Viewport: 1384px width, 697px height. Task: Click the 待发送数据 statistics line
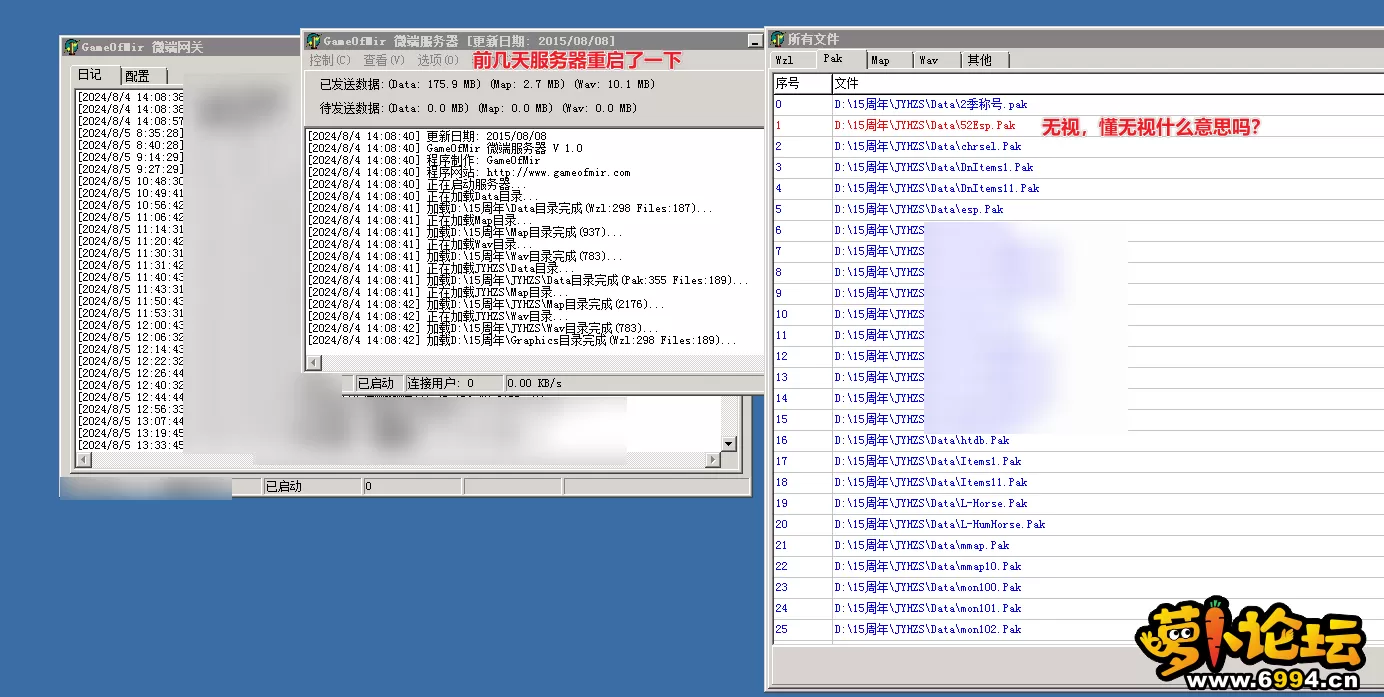(478, 108)
